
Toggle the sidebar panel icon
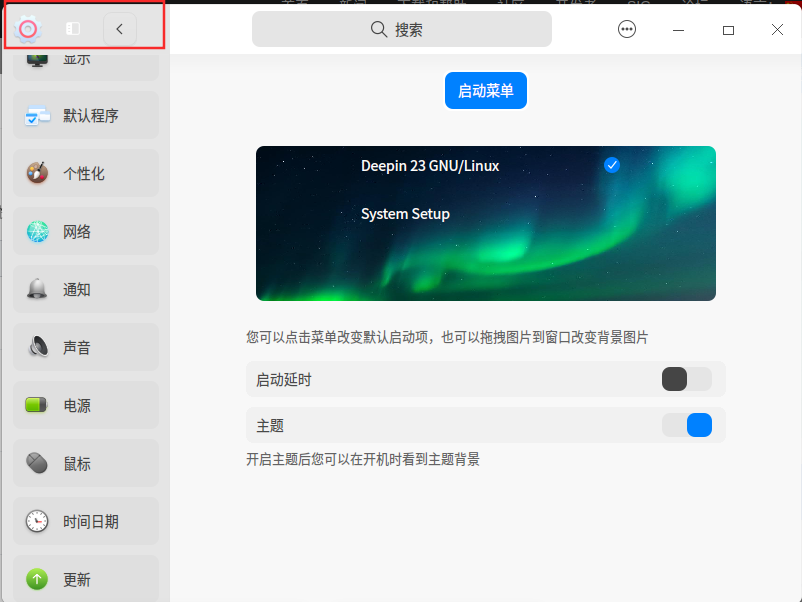coord(73,29)
